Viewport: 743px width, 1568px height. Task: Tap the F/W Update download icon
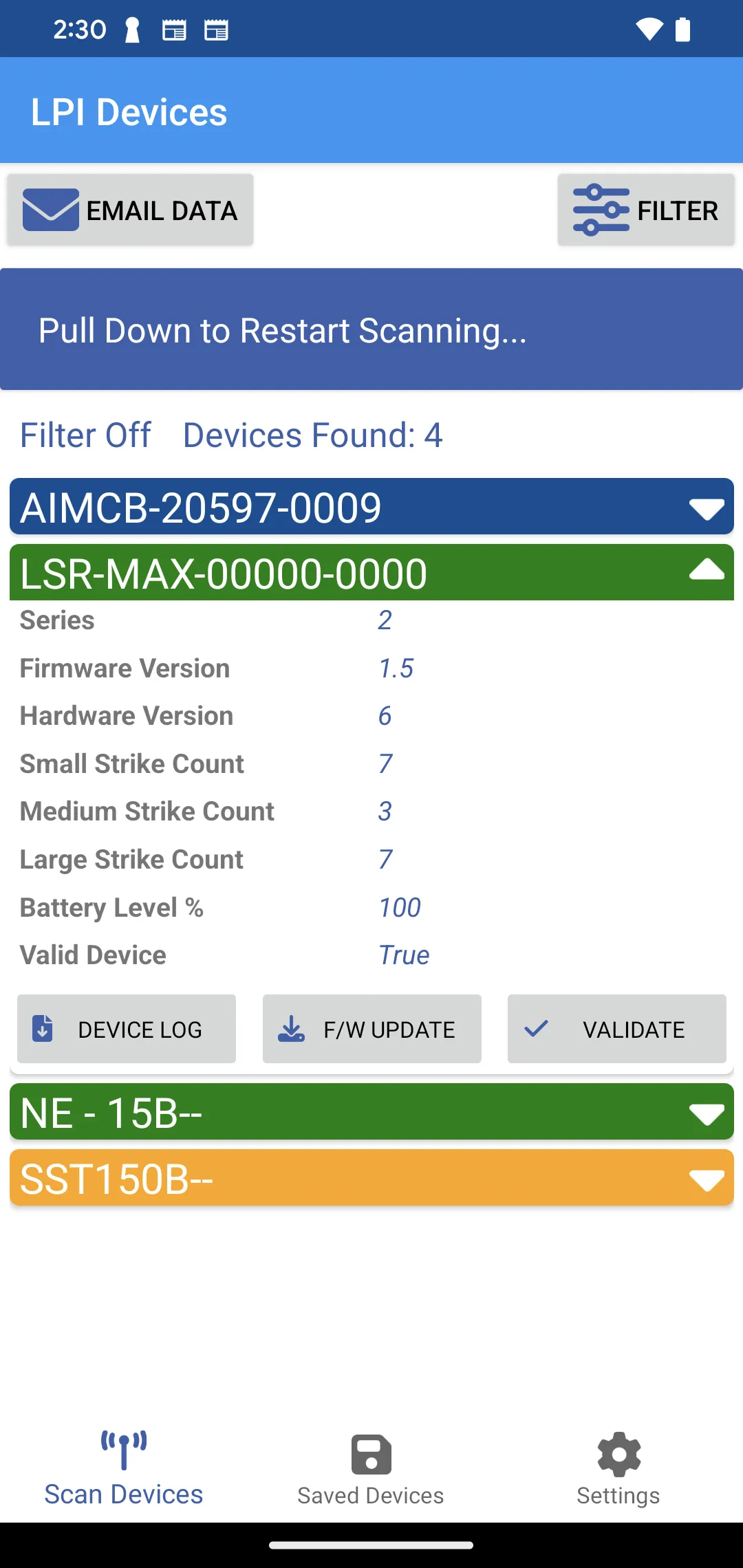click(x=291, y=1029)
